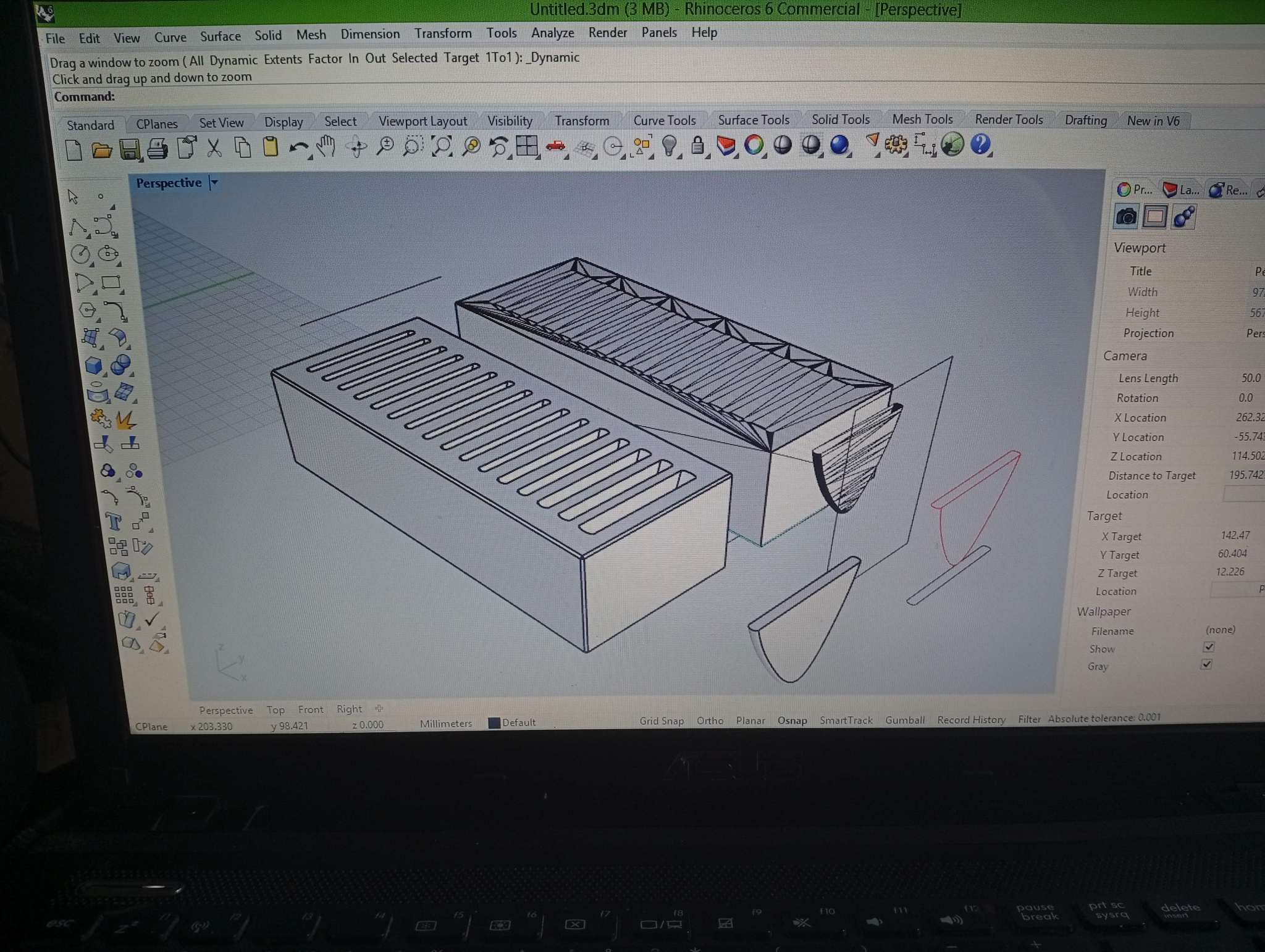The width and height of the screenshot is (1265, 952).
Task: Open the Perspective viewport title dropdown arrow
Action: point(214,182)
